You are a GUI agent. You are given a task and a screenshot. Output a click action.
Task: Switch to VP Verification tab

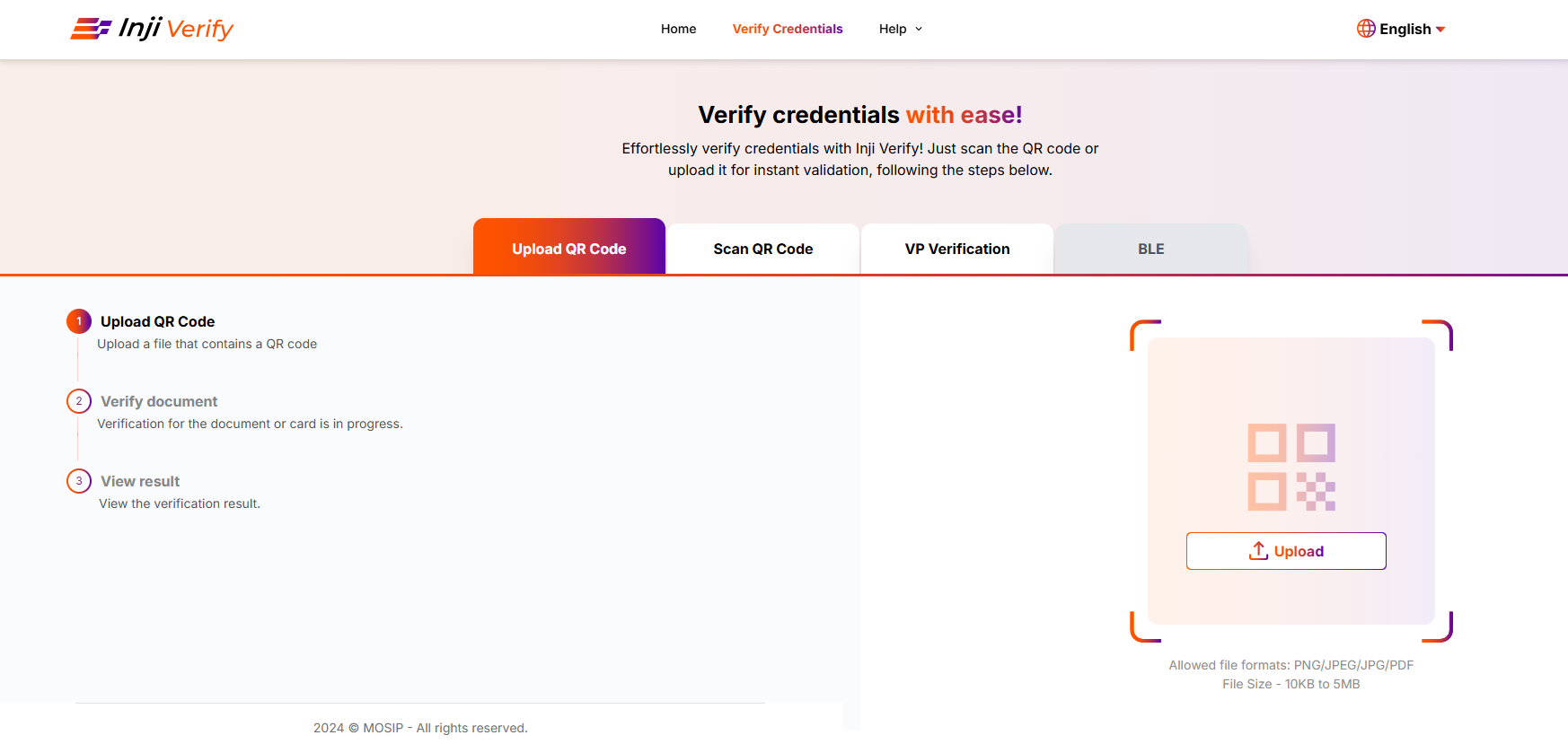point(957,249)
